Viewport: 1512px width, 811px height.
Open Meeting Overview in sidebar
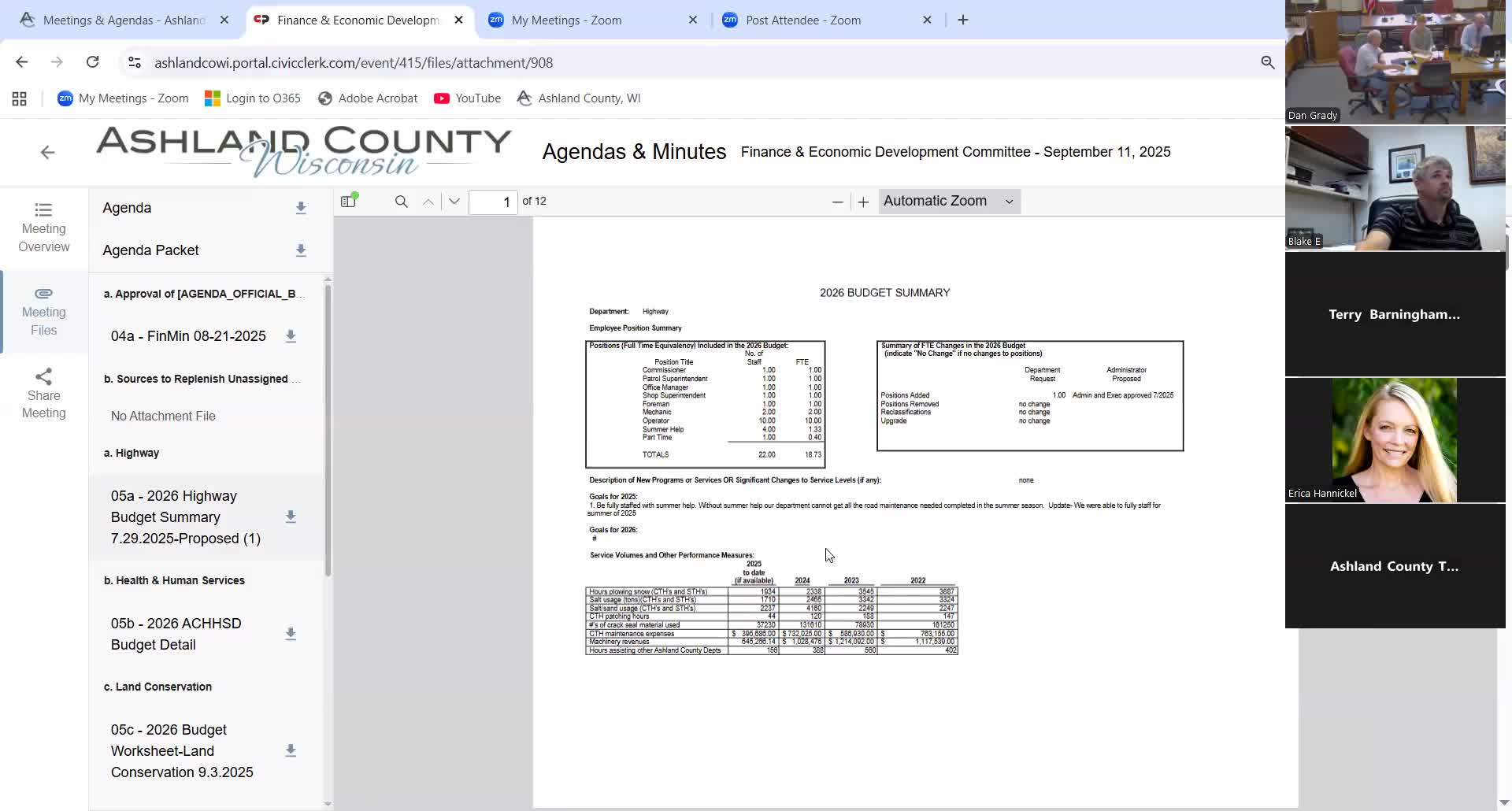[44, 228]
